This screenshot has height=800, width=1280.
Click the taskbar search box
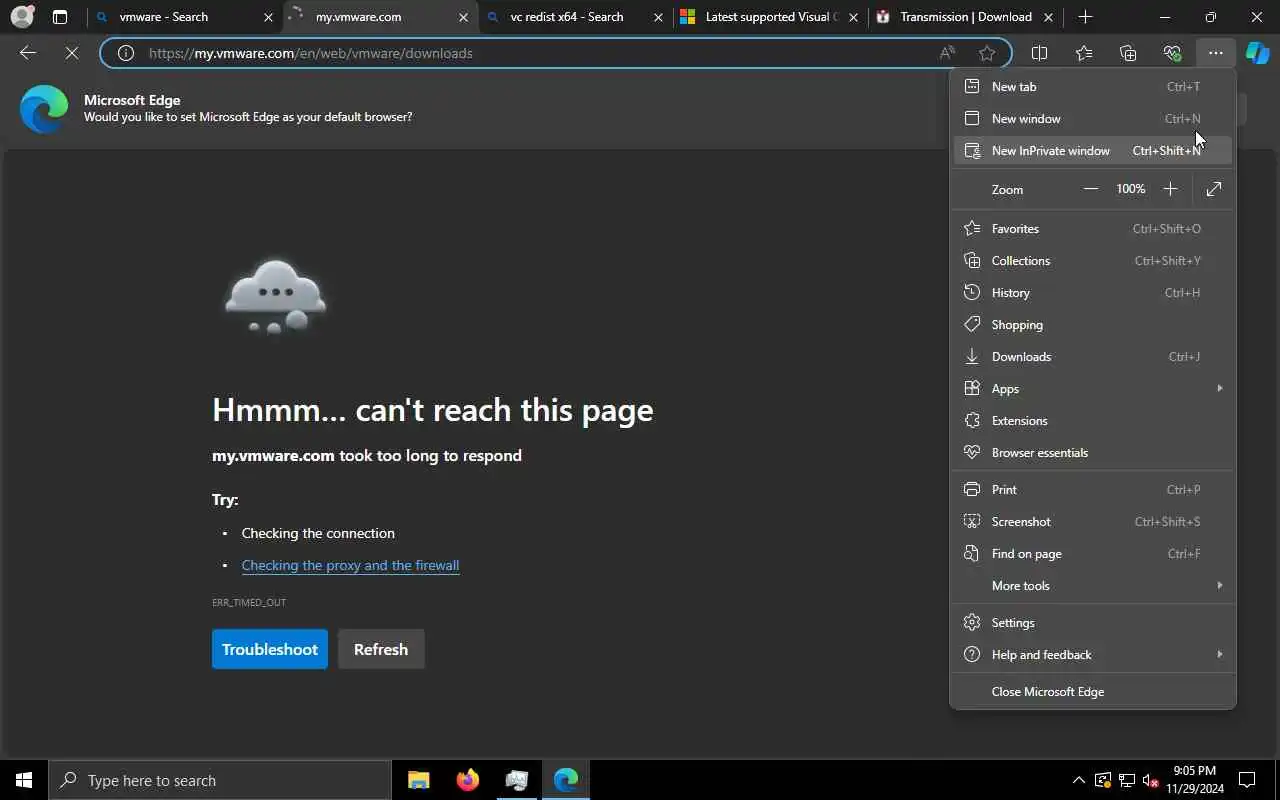click(220, 780)
